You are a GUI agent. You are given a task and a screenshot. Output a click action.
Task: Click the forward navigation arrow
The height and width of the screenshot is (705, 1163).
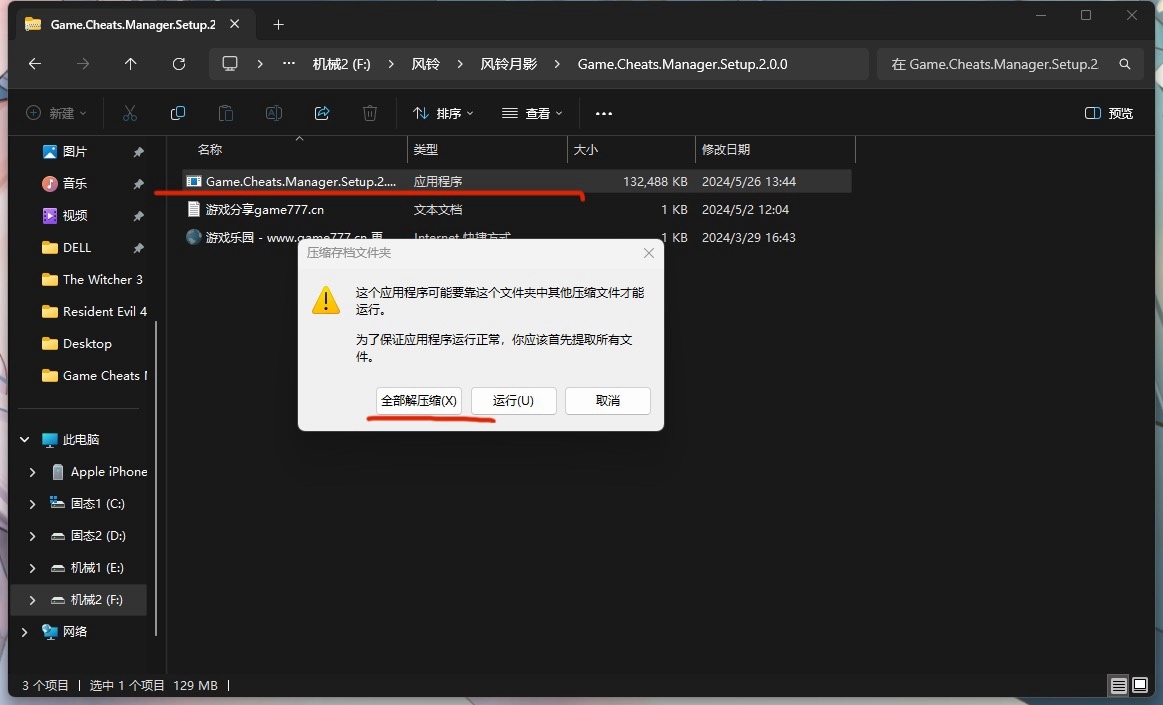point(83,64)
